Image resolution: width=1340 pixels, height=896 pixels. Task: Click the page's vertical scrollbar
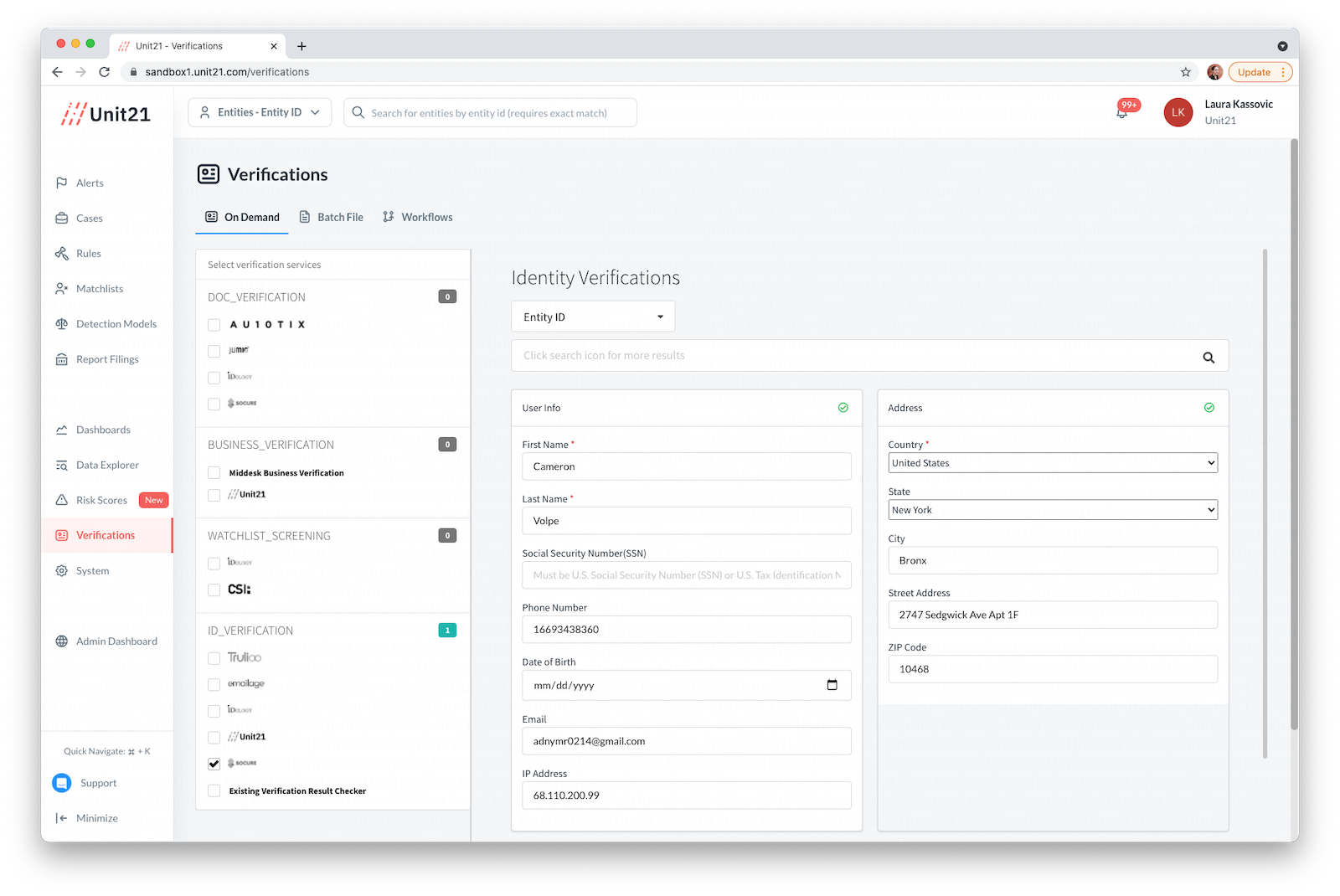(1294, 435)
